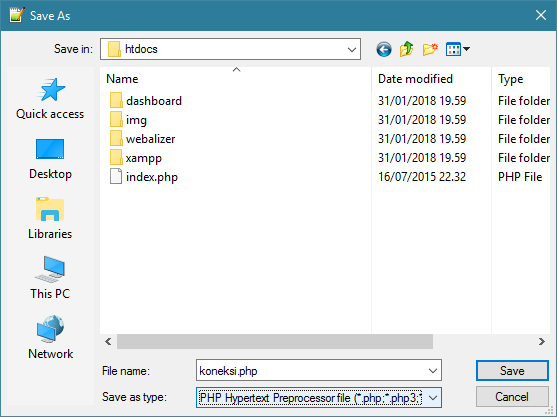Click 'File folder' type of xampp row
This screenshot has width=557, height=417.
click(x=524, y=158)
